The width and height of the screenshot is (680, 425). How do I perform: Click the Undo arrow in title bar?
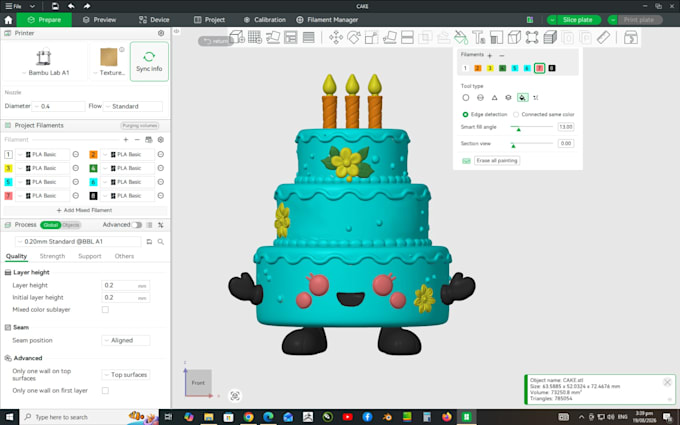71,6
